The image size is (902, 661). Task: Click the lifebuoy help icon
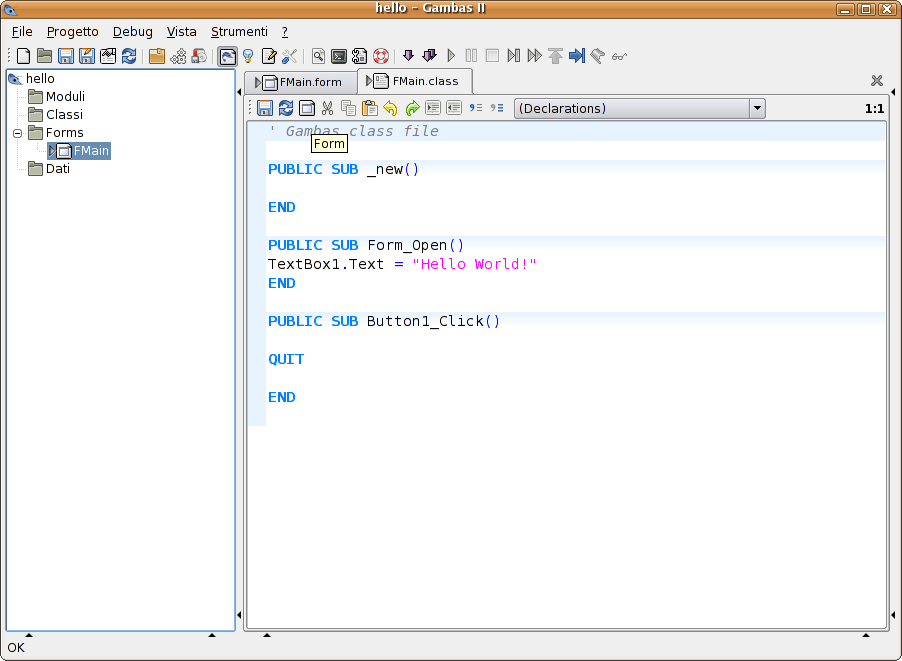(381, 56)
